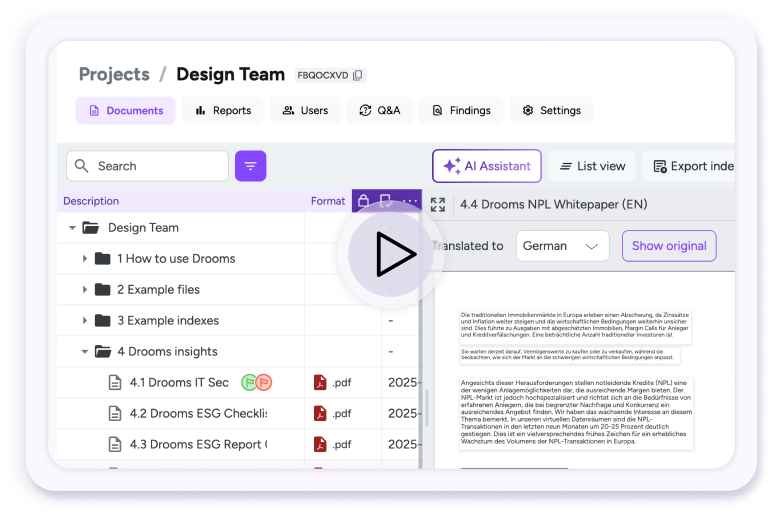Screen dimensions: 776x517
Task: Copy the project ID FBQOCXVD
Action: point(359,75)
